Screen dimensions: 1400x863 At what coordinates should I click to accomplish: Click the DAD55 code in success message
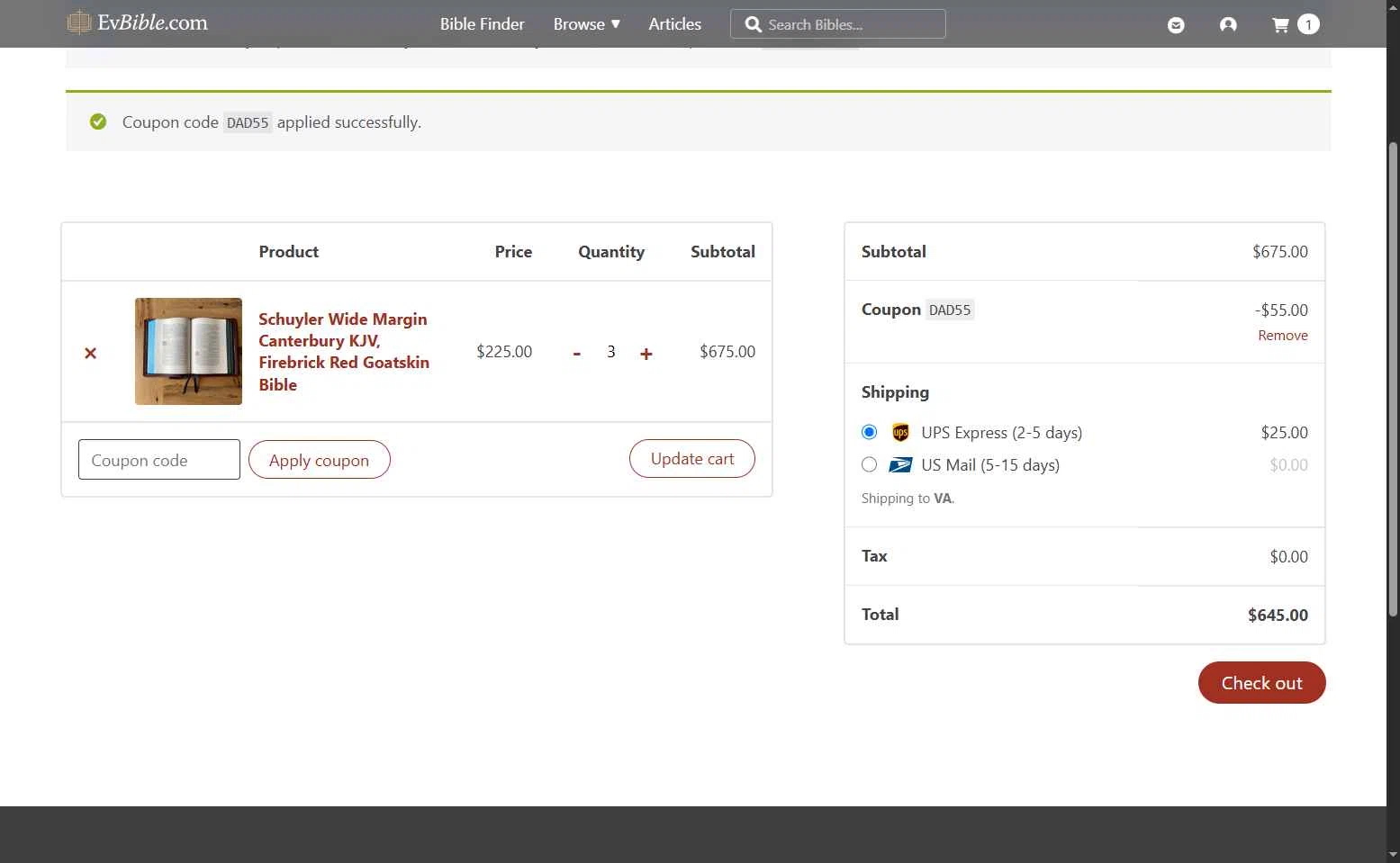tap(248, 122)
